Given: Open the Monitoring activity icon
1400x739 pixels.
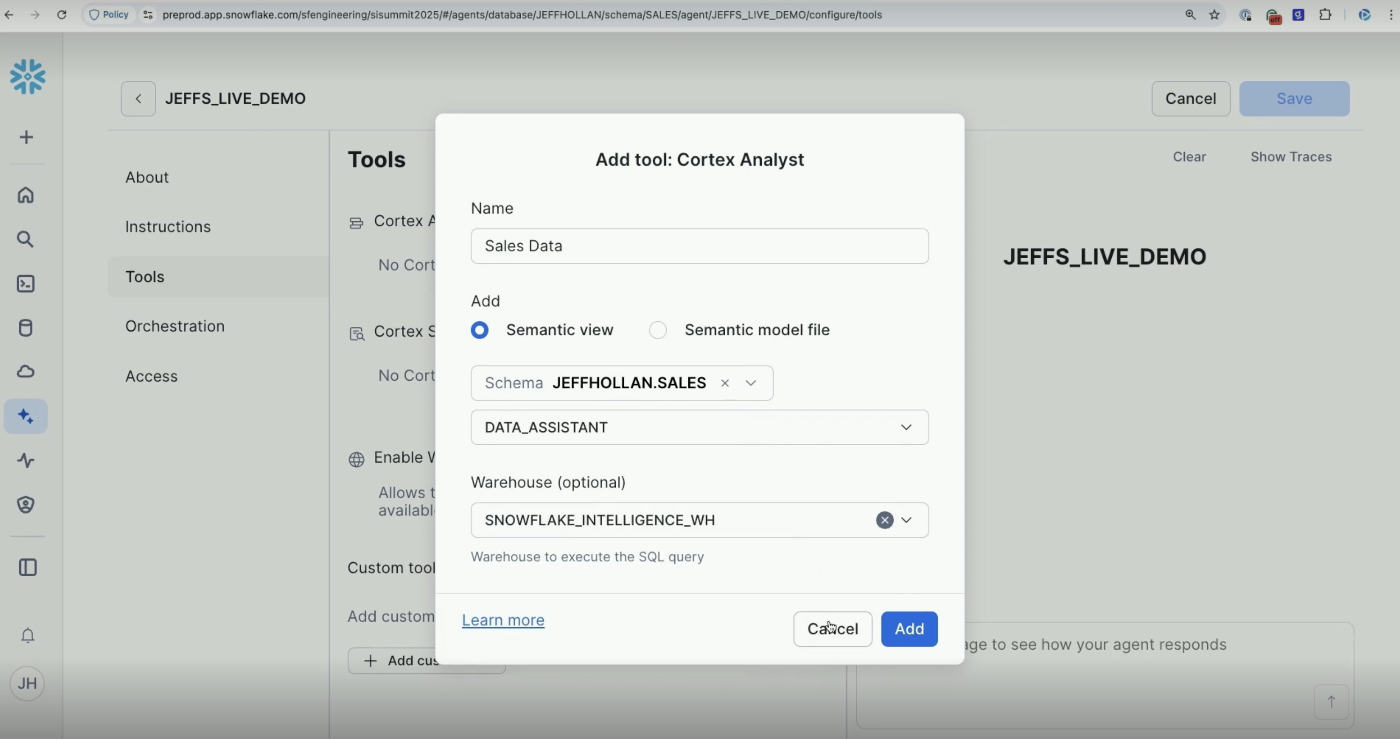Looking at the screenshot, I should [x=26, y=461].
